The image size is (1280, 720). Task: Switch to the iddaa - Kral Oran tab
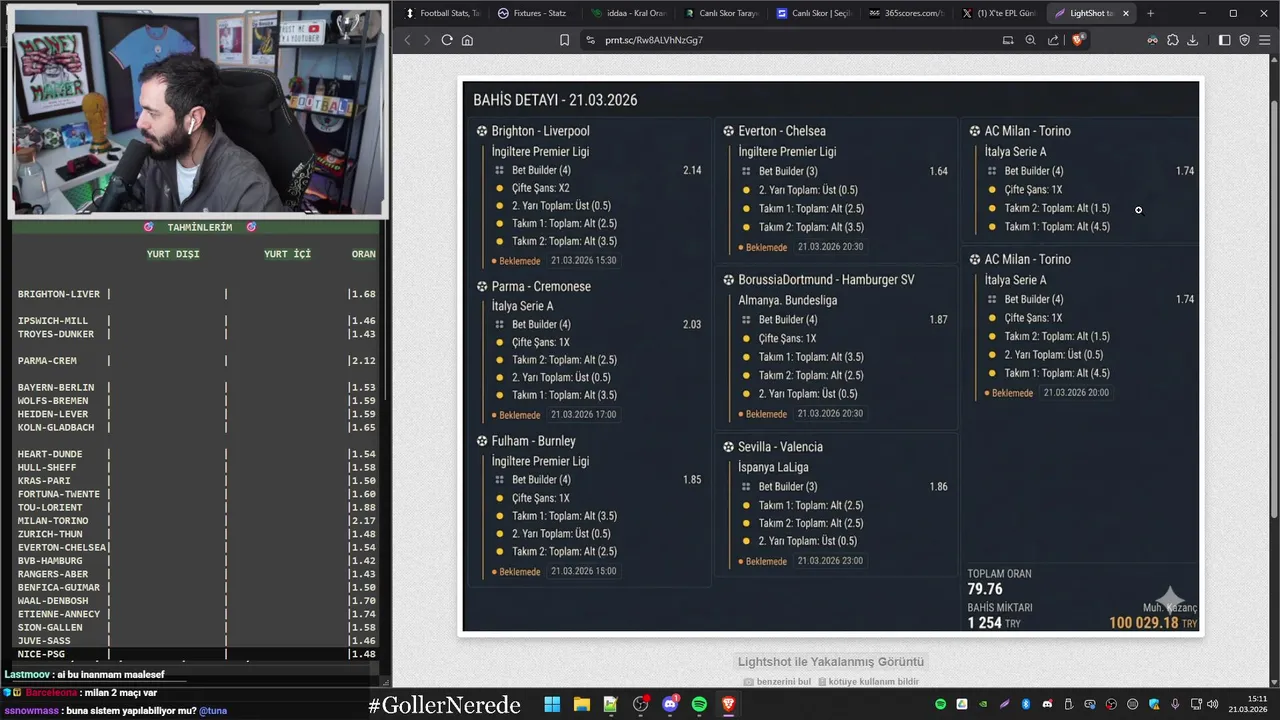628,13
